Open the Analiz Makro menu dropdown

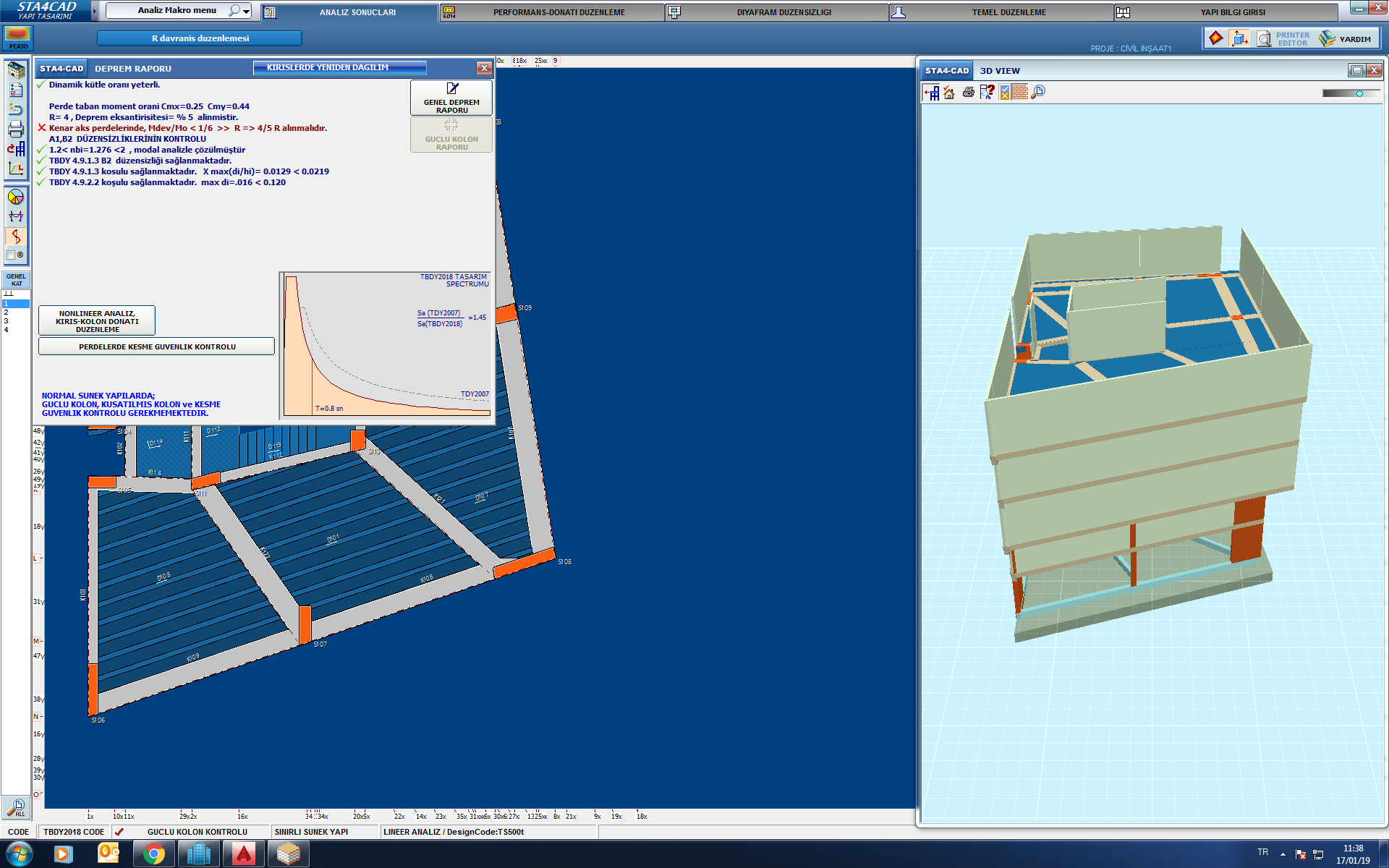pos(246,11)
